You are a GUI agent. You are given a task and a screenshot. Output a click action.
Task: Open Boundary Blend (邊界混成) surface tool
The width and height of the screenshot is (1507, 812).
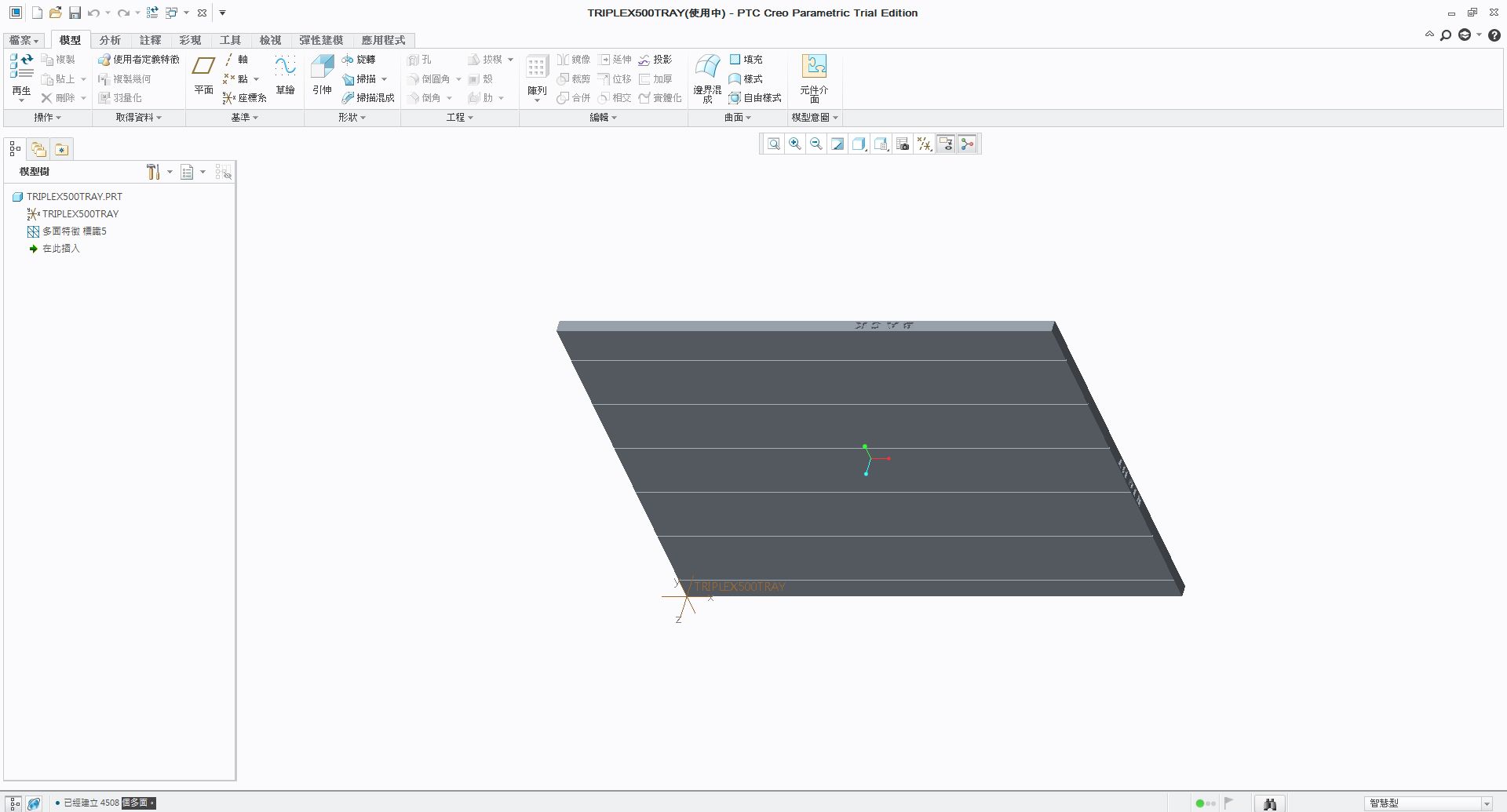pyautogui.click(x=707, y=78)
